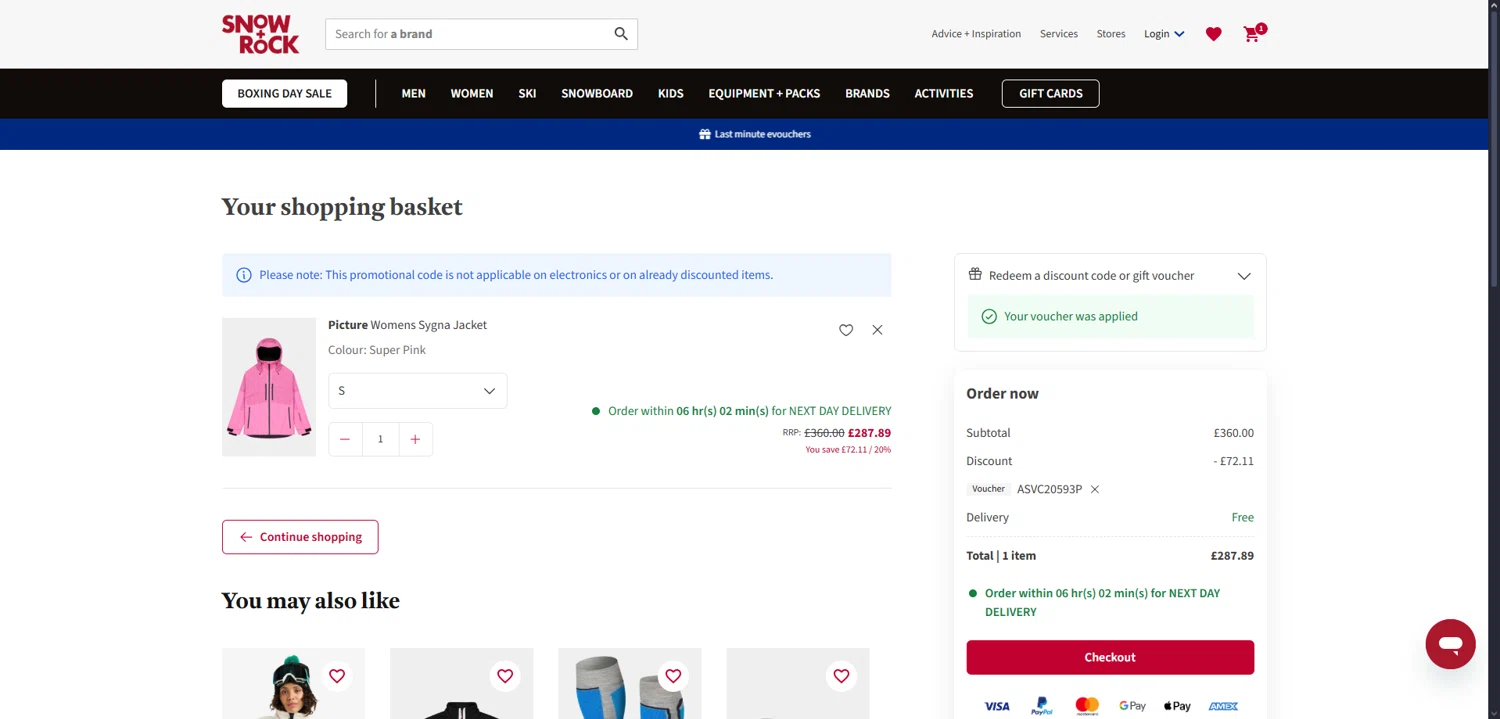
Task: Open the size S dropdown
Action: (418, 391)
